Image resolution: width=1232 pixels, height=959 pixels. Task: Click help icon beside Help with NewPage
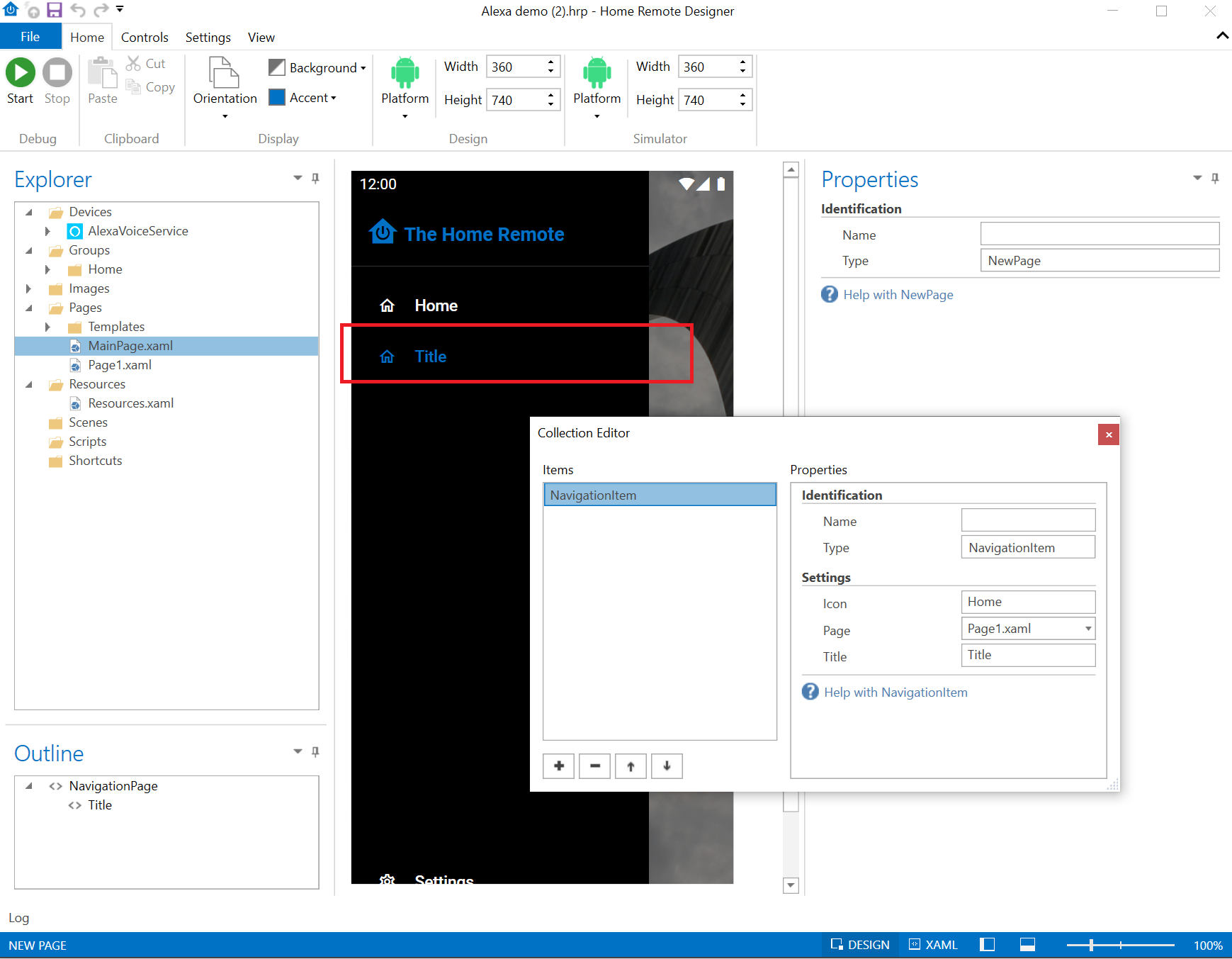point(829,293)
